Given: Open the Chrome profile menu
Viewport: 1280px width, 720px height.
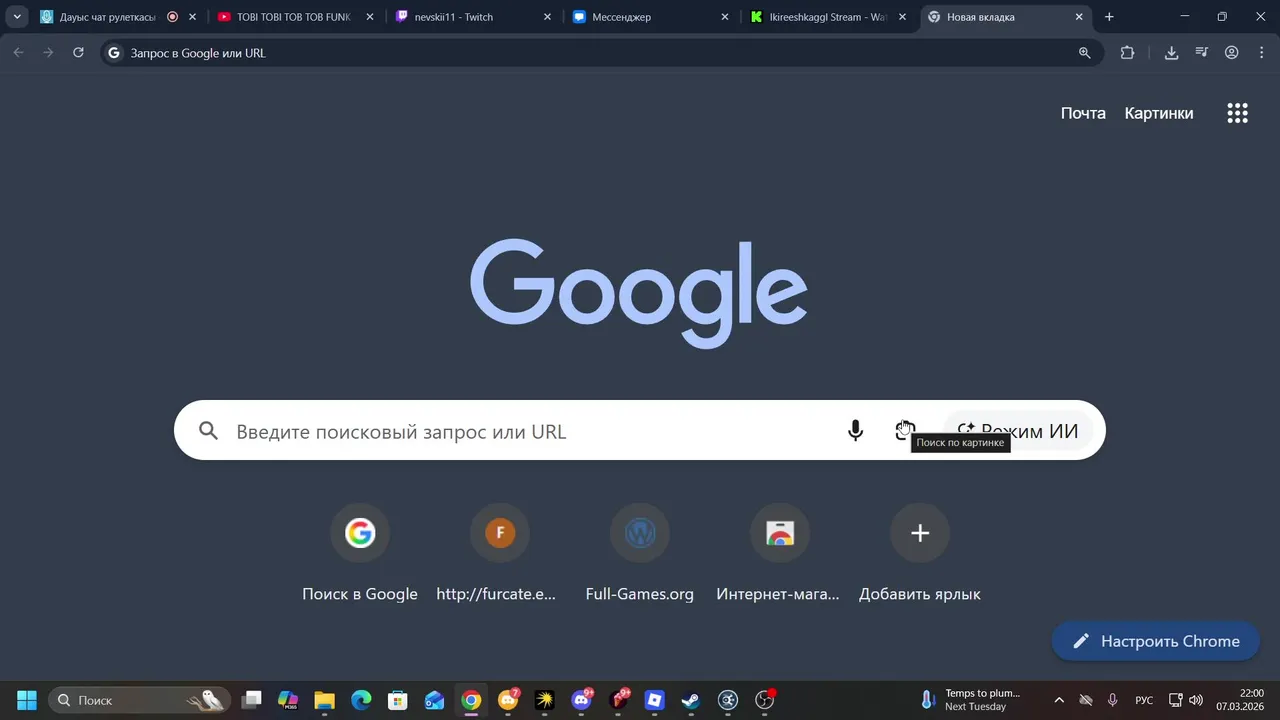Looking at the screenshot, I should [1232, 53].
